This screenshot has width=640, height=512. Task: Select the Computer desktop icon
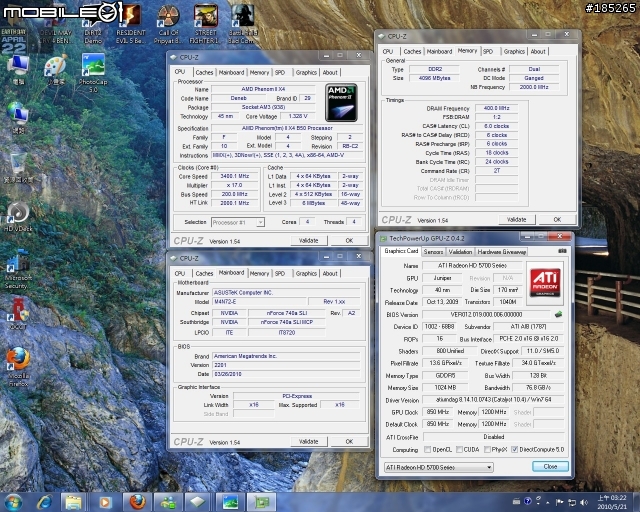pos(18,70)
